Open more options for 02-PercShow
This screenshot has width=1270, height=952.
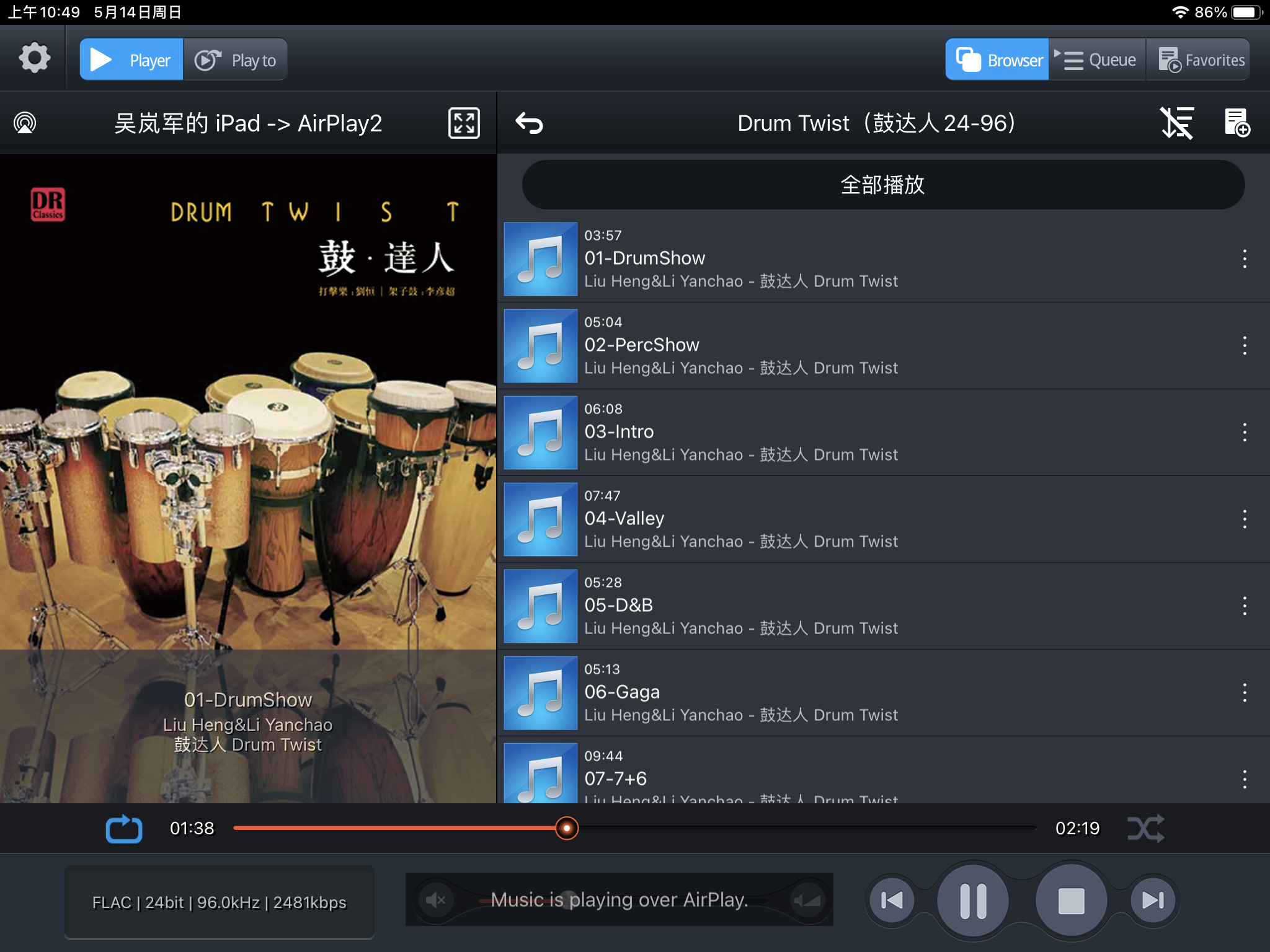[x=1244, y=346]
